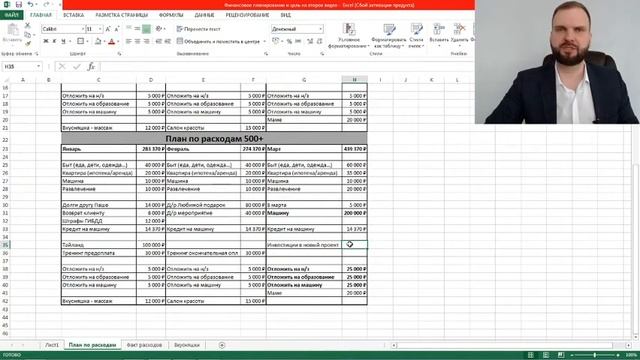
Task: Increase font size (larger A)
Action: click(x=108, y=29)
